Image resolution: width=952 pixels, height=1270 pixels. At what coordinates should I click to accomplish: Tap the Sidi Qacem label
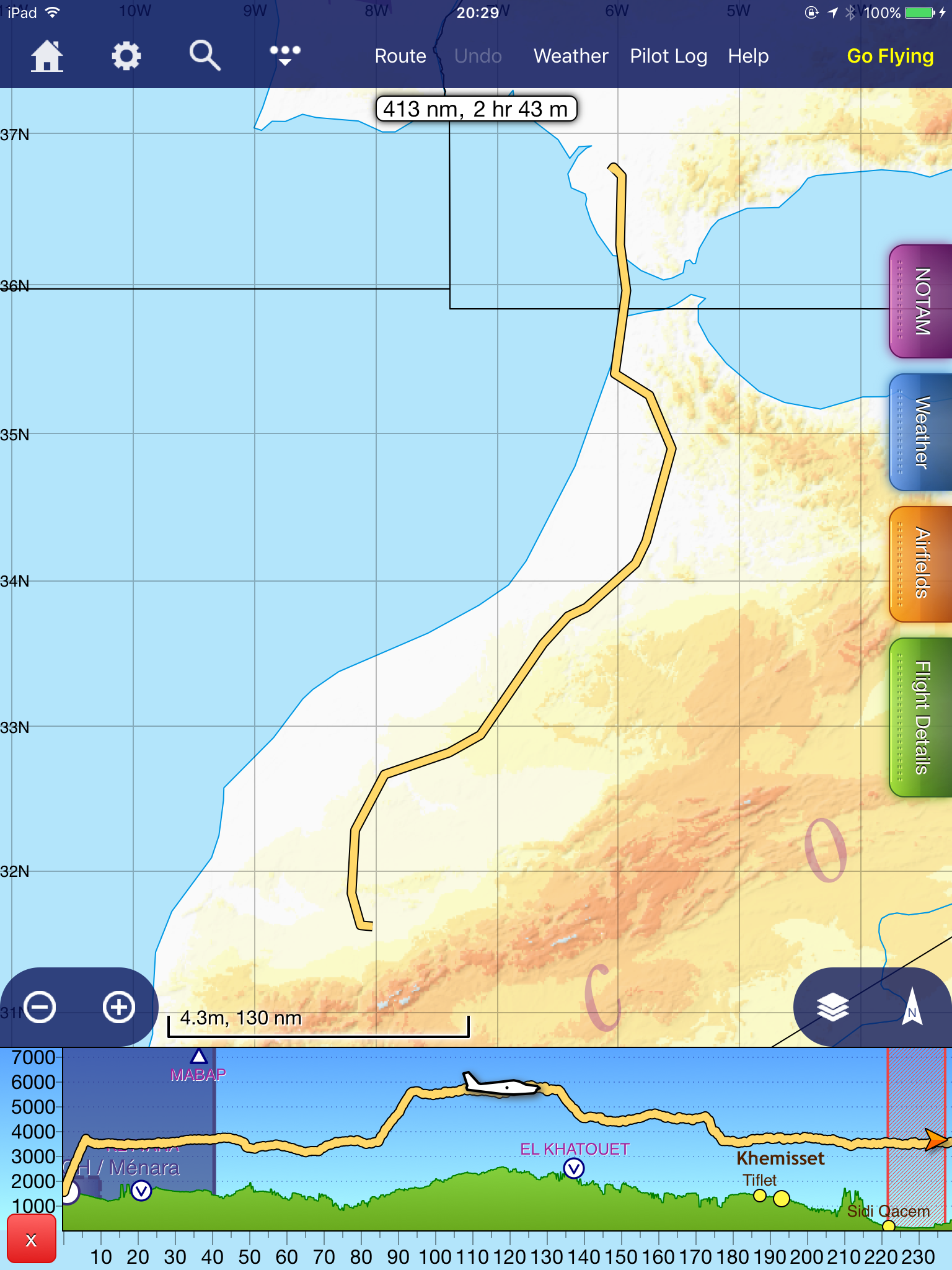coord(888,1211)
